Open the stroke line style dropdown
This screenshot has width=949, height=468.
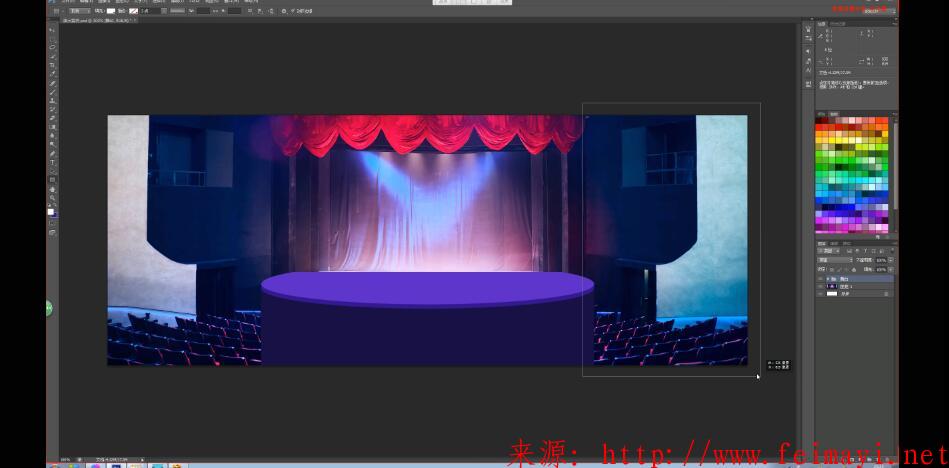tap(177, 10)
